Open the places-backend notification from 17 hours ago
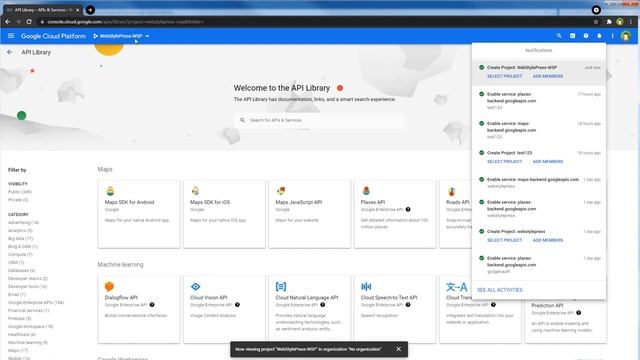Screen dimensions: 640x360 click(x=539, y=100)
